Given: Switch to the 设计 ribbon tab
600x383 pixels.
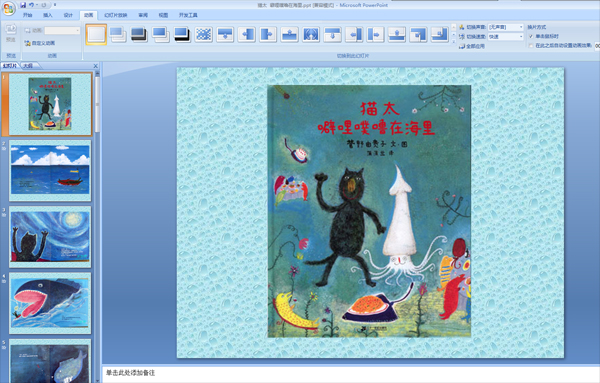Looking at the screenshot, I should (68, 15).
